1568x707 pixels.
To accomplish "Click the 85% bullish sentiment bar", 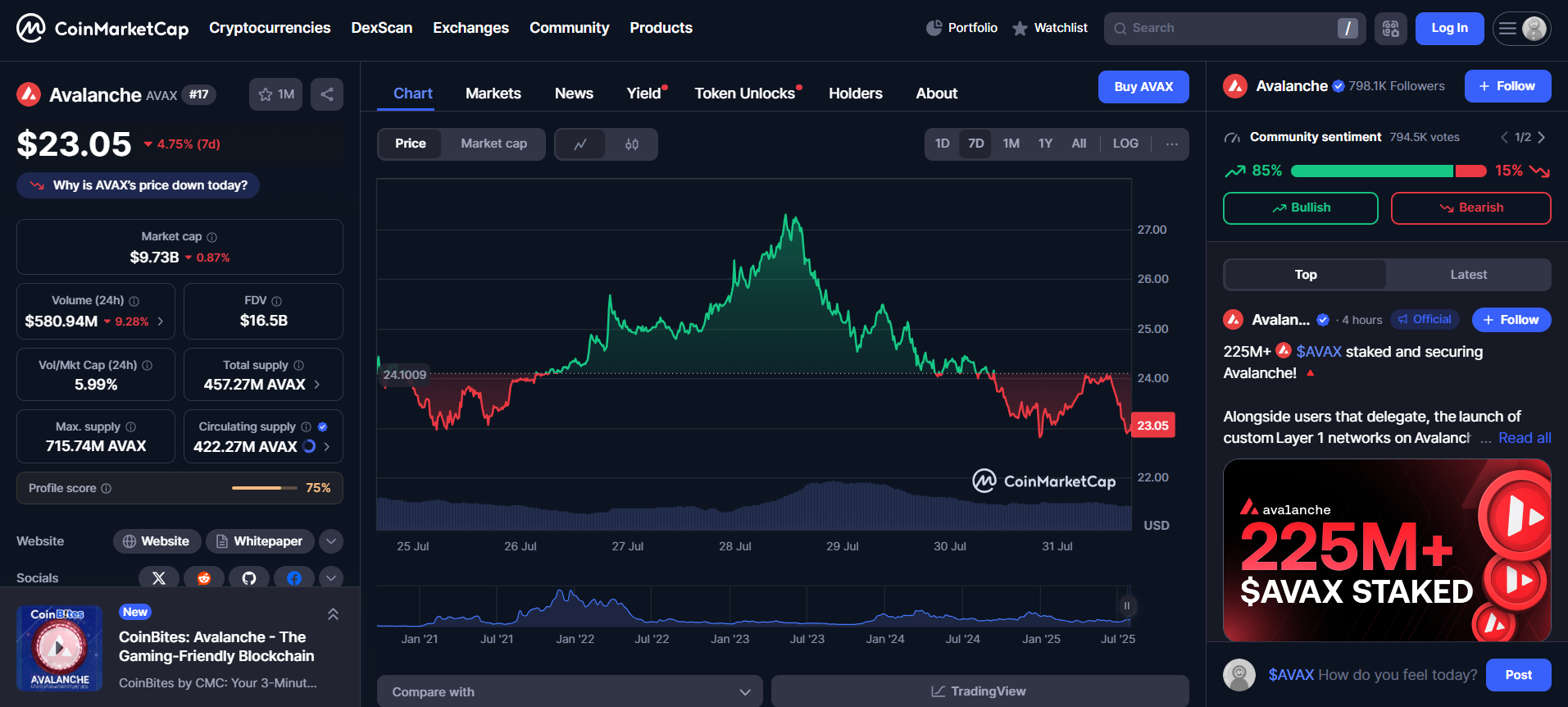I will tap(1372, 171).
